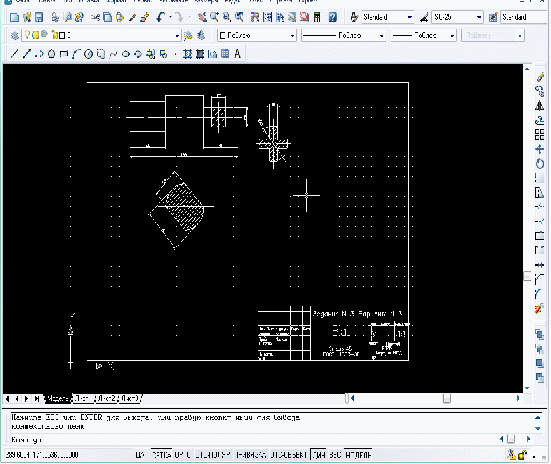The width and height of the screenshot is (551, 464).
Task: Click the command line input field
Action: coord(253,439)
